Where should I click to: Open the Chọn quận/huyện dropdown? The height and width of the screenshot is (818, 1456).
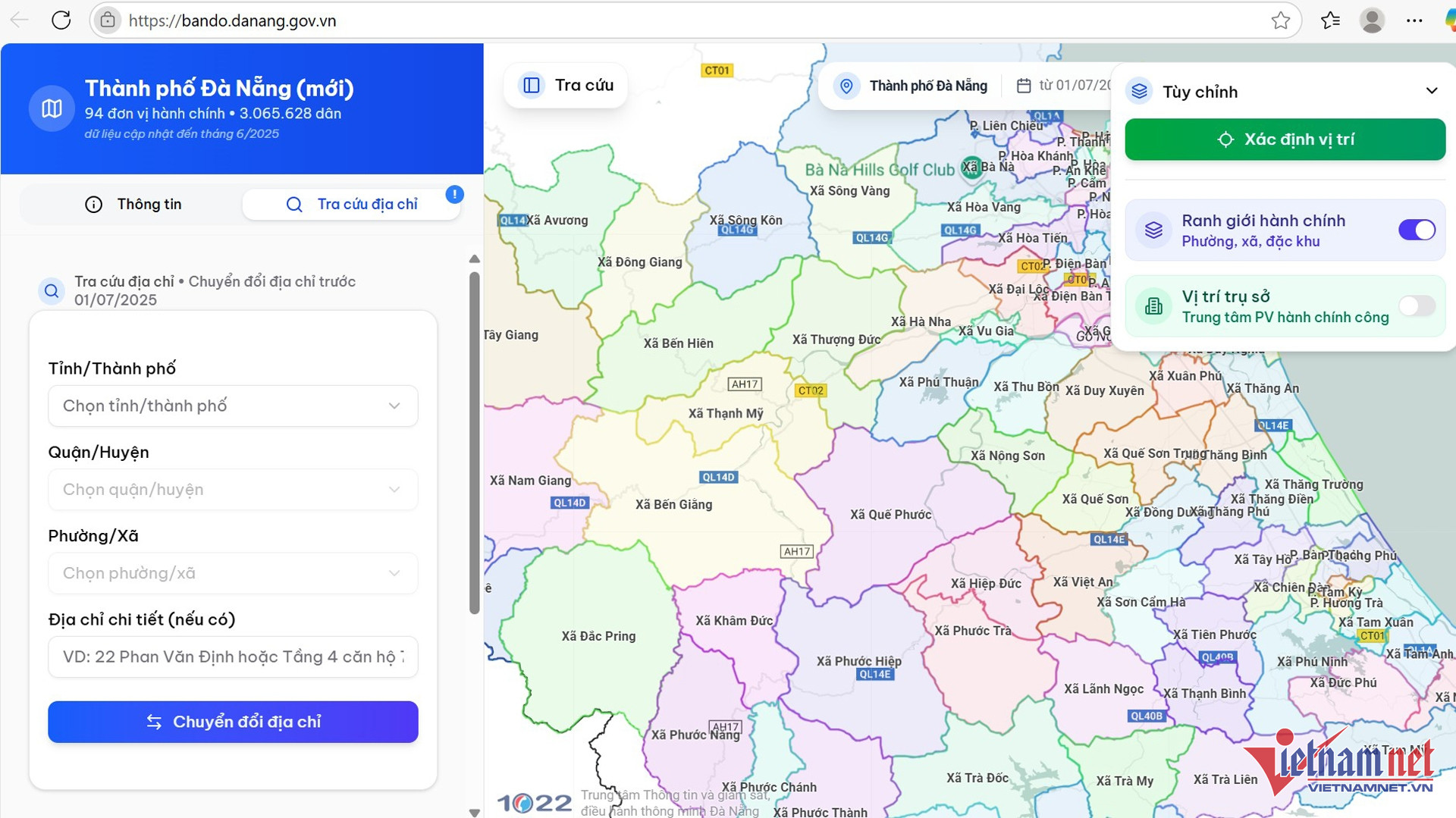[x=233, y=490]
